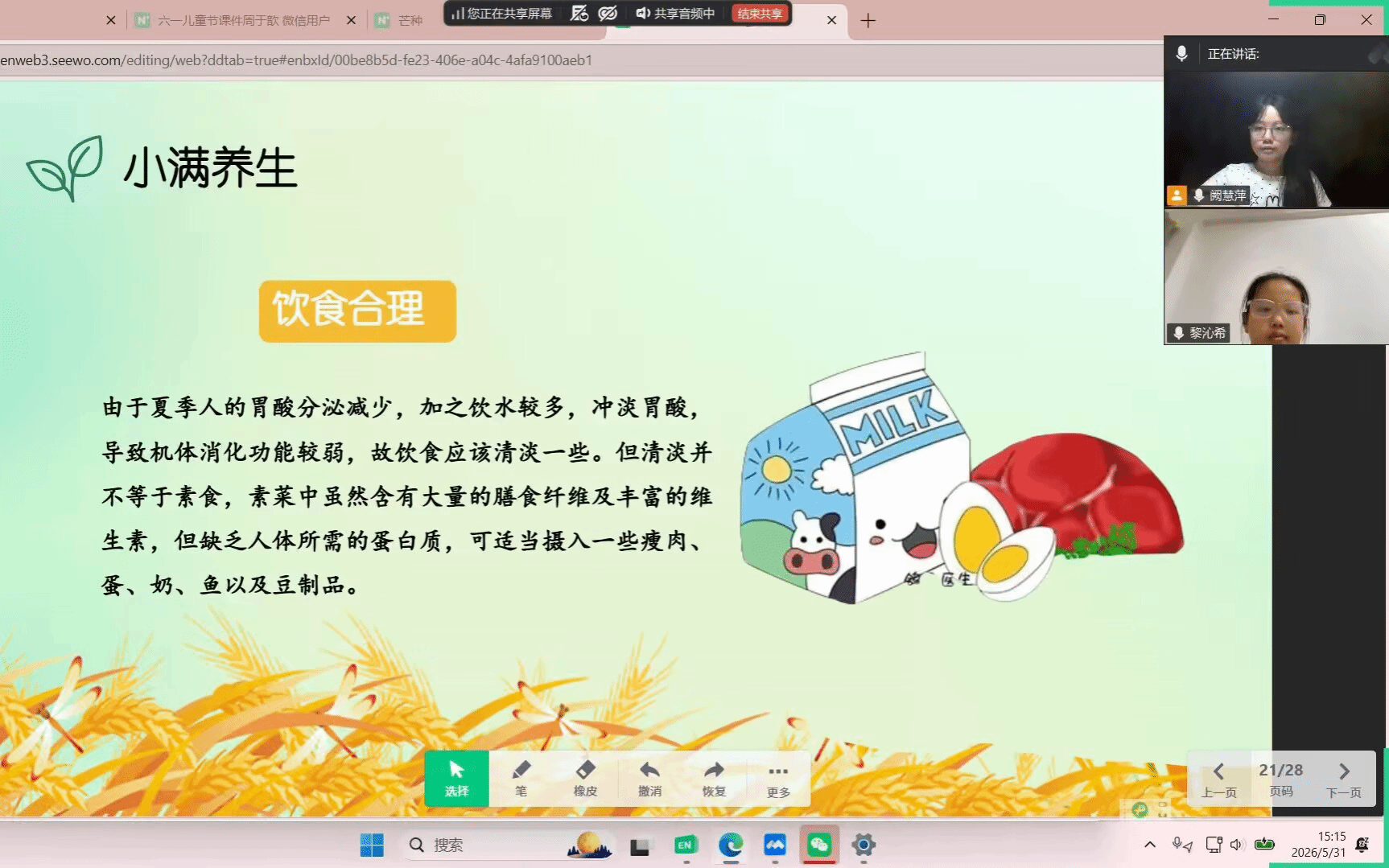Viewport: 1389px width, 868px height.
Task: Open the gear Settings app in taskbar
Action: pyautogui.click(x=863, y=845)
